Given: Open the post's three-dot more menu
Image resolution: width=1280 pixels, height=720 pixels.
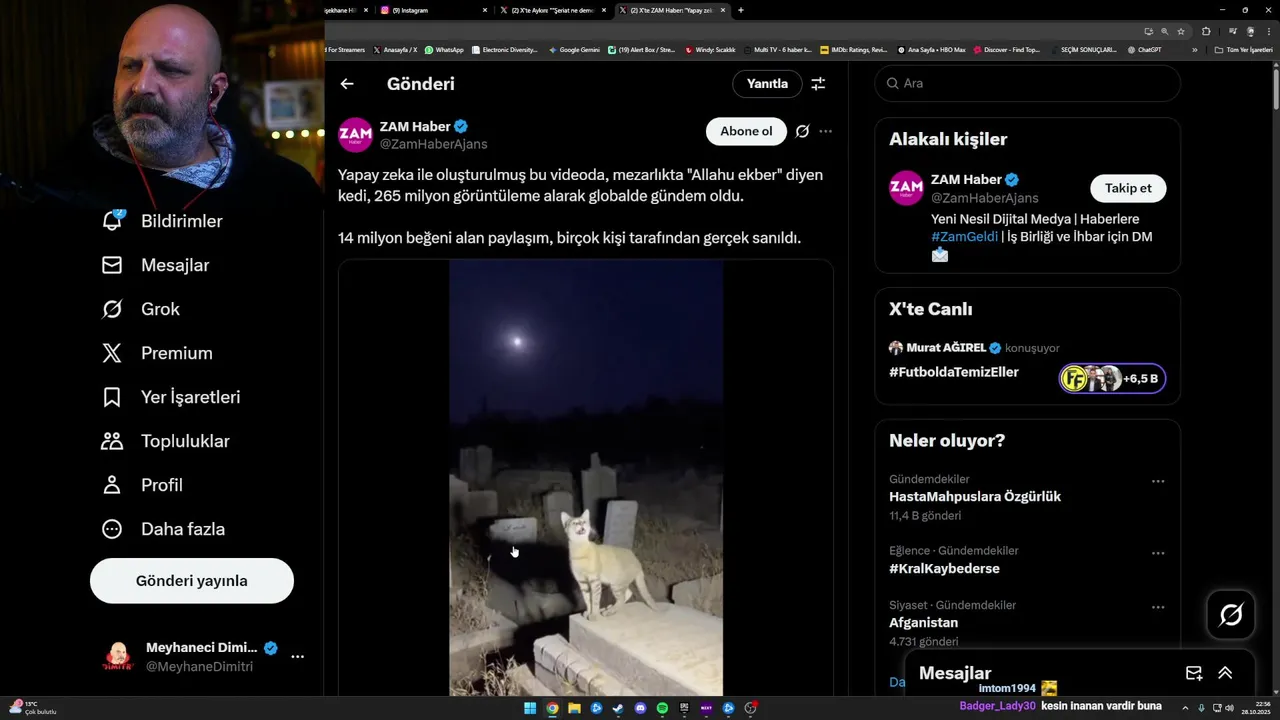Looking at the screenshot, I should click(x=825, y=131).
